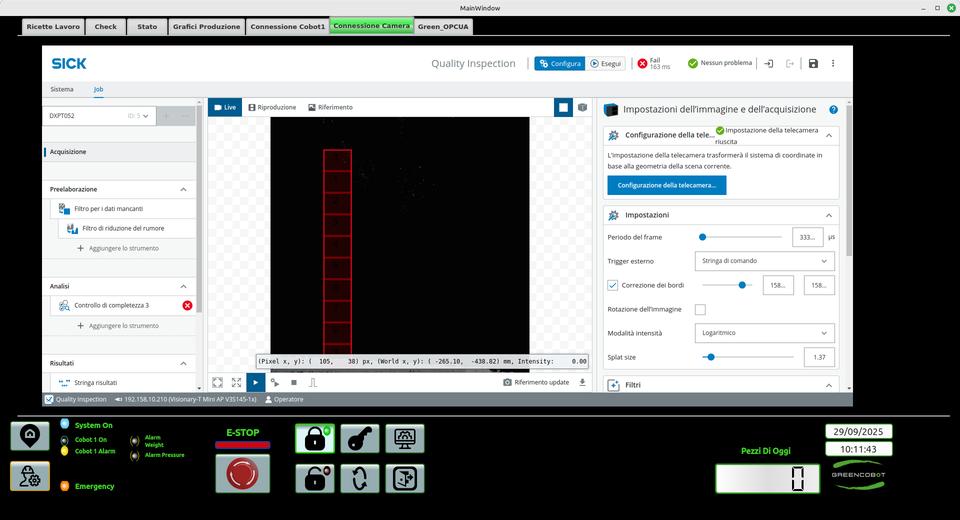Click Riferimento update button
This screenshot has width=960, height=520.
(x=536, y=382)
